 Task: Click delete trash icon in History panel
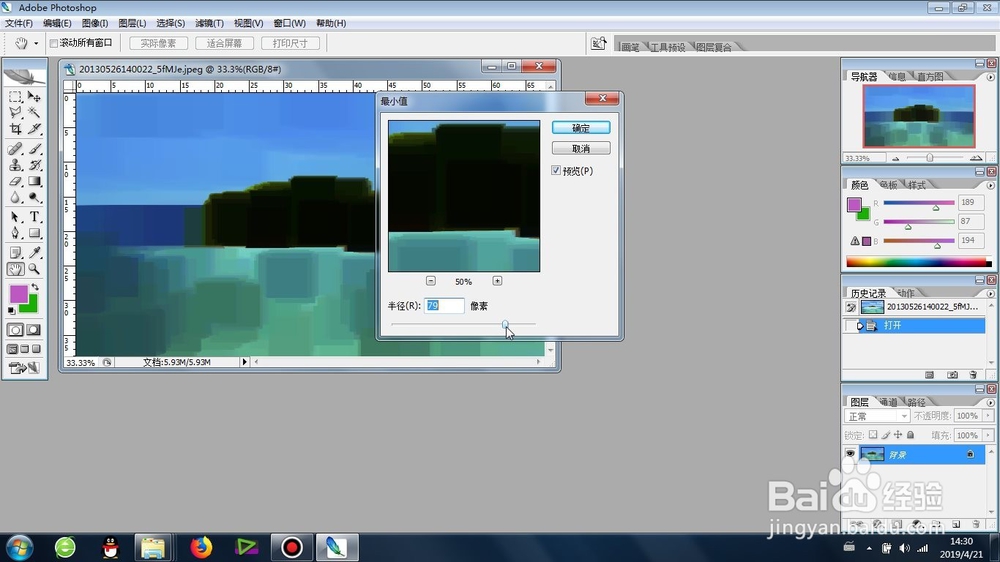(x=973, y=375)
